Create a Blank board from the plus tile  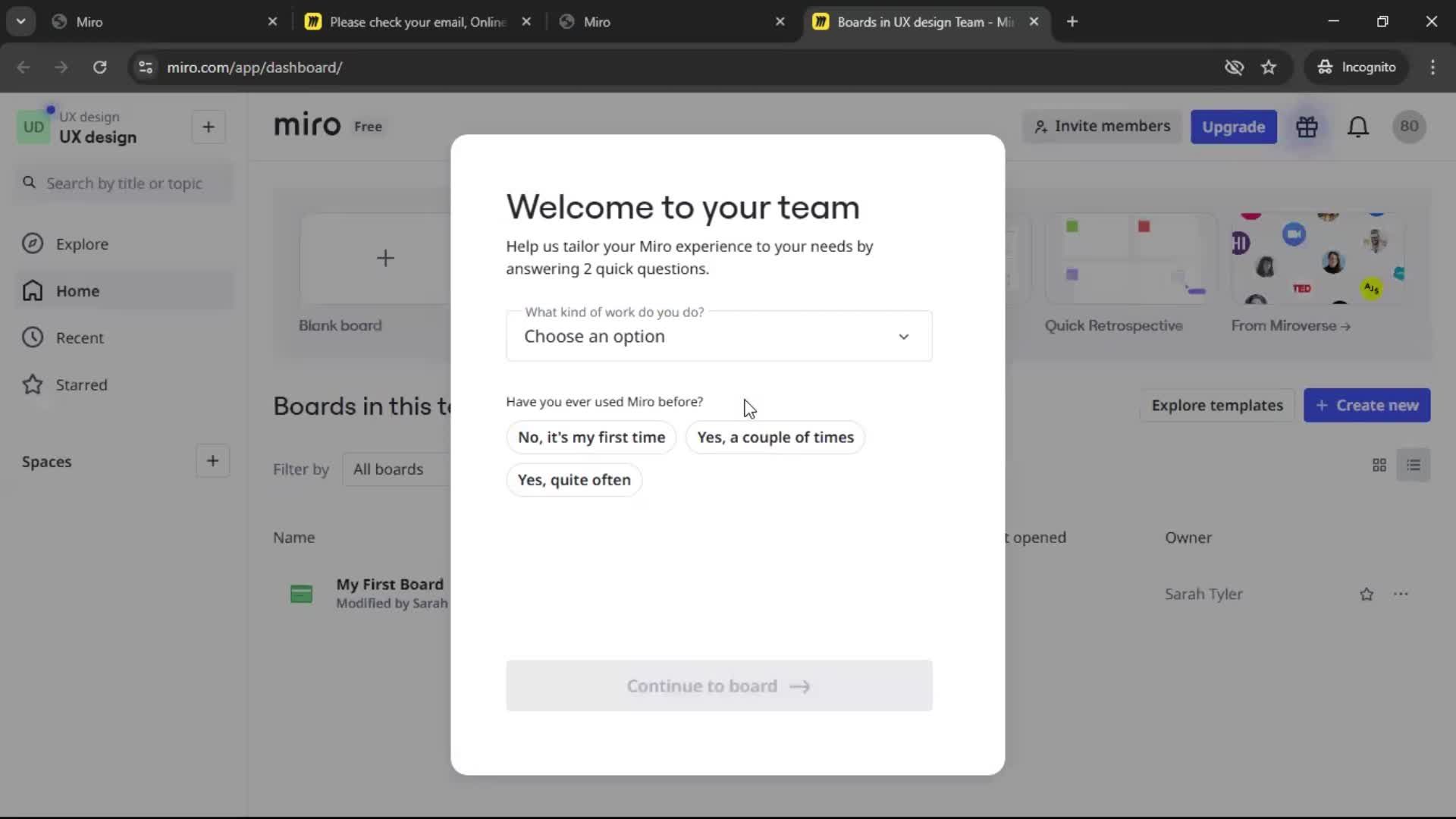pos(377,259)
